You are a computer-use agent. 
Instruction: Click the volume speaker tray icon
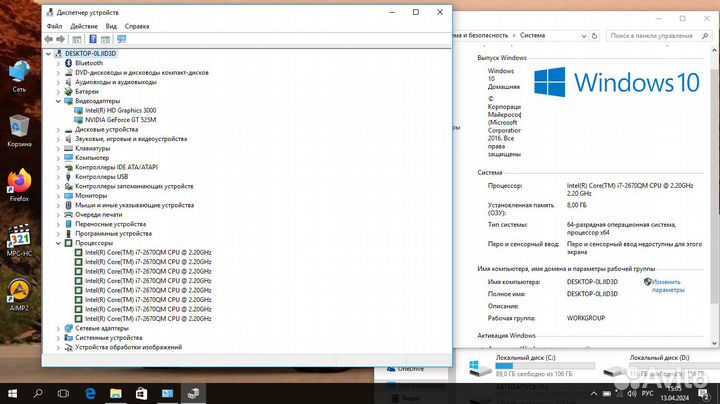pyautogui.click(x=632, y=394)
